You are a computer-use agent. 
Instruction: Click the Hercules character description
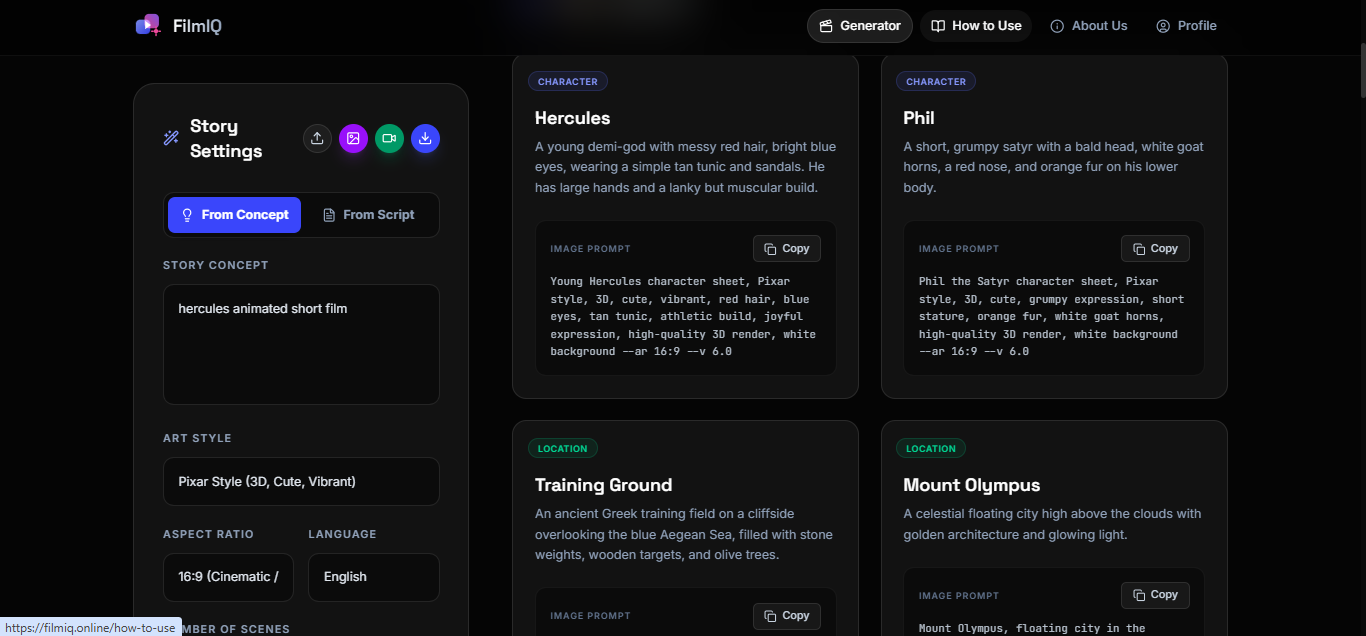click(x=686, y=167)
